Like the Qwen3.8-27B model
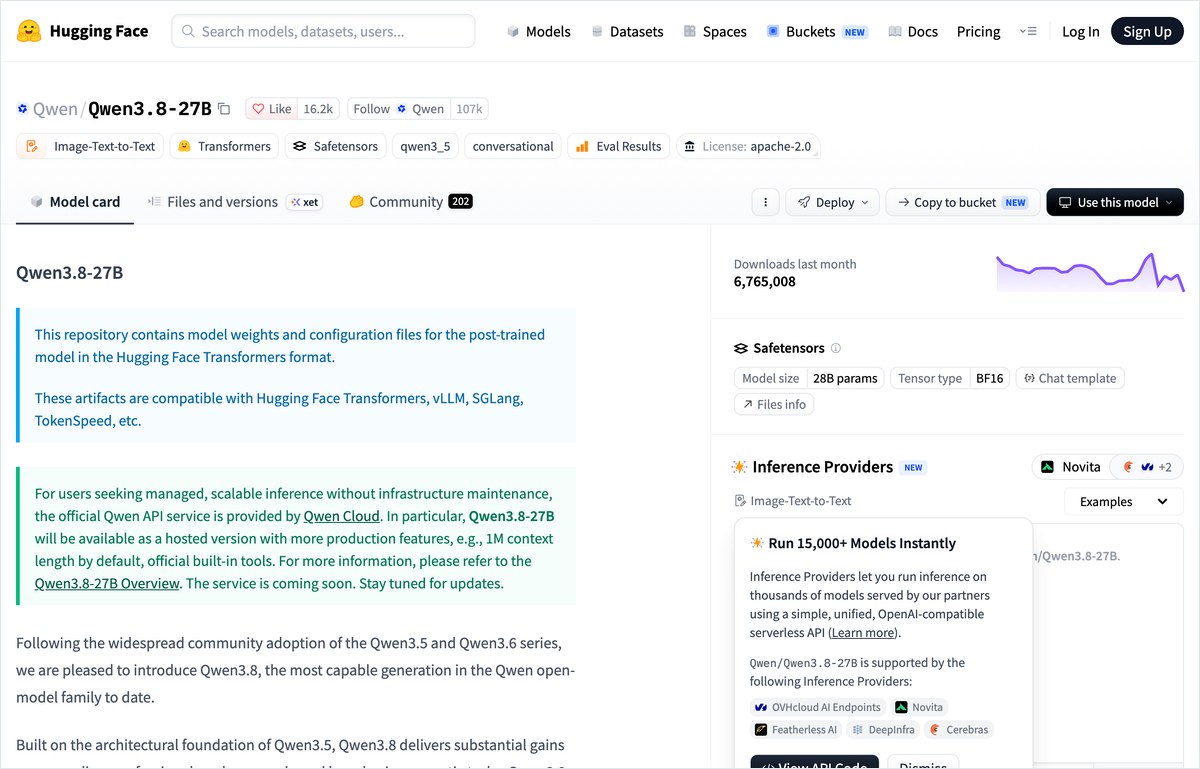 (x=271, y=109)
